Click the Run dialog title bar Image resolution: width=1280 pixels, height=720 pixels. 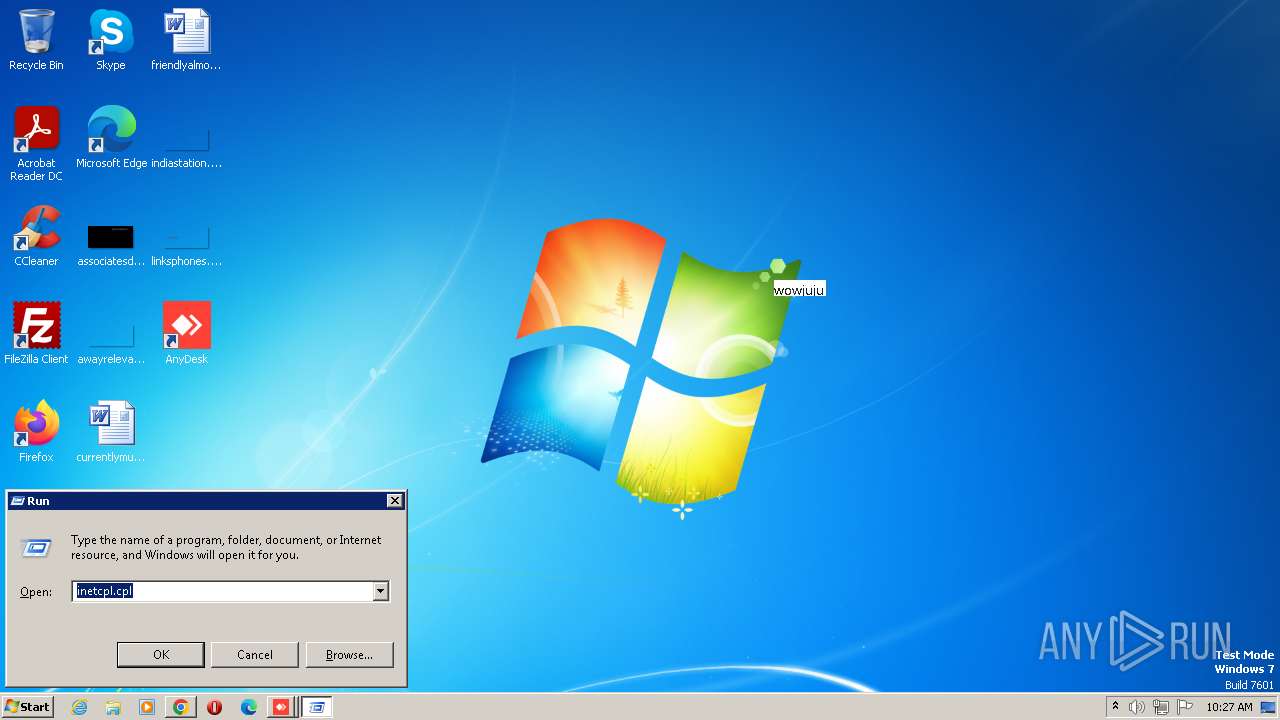(205, 501)
